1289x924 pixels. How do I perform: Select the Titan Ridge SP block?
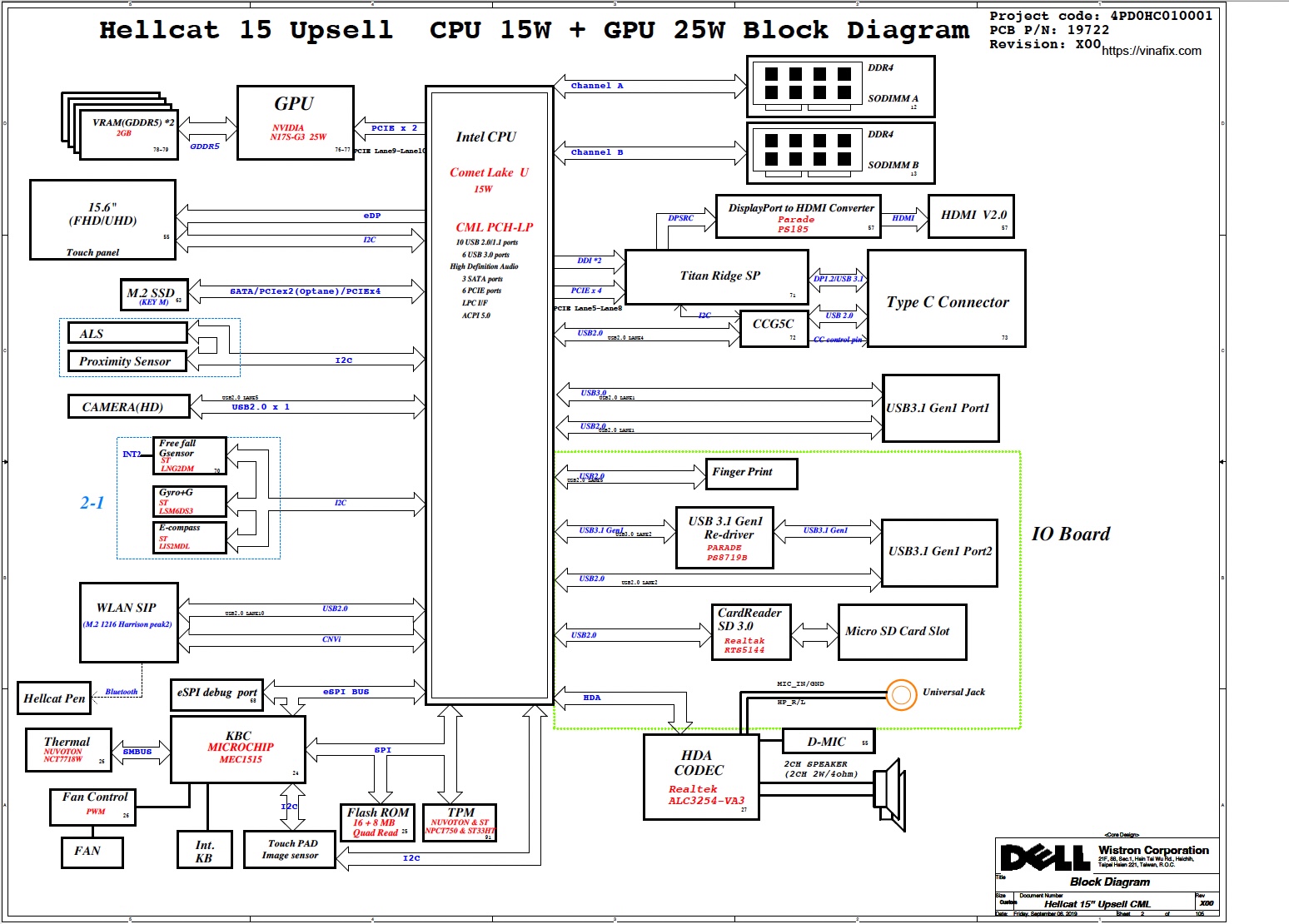(717, 277)
